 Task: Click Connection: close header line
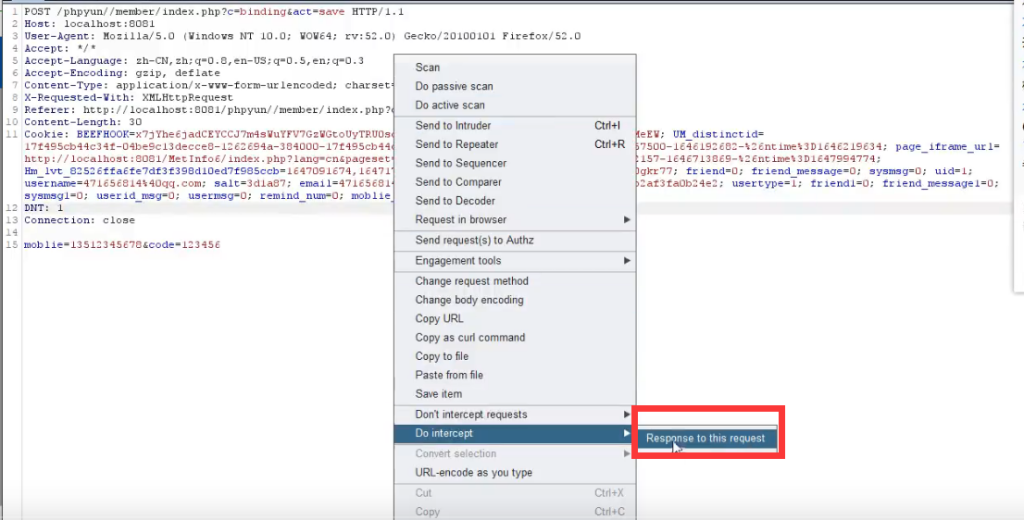(x=80, y=220)
